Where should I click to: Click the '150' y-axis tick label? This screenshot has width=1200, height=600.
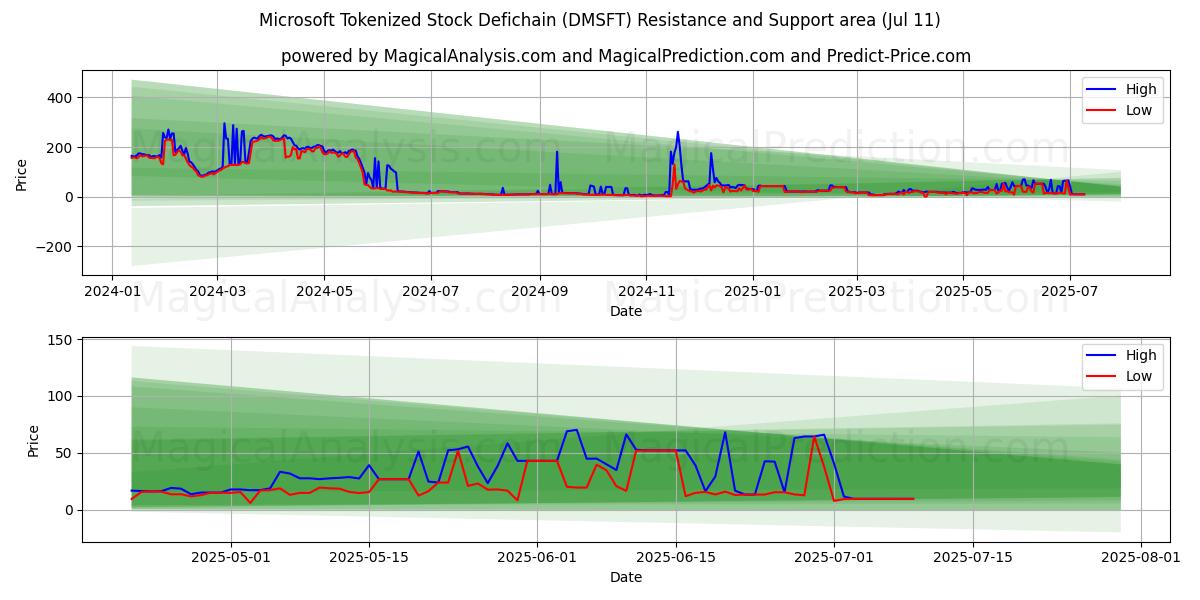click(61, 340)
